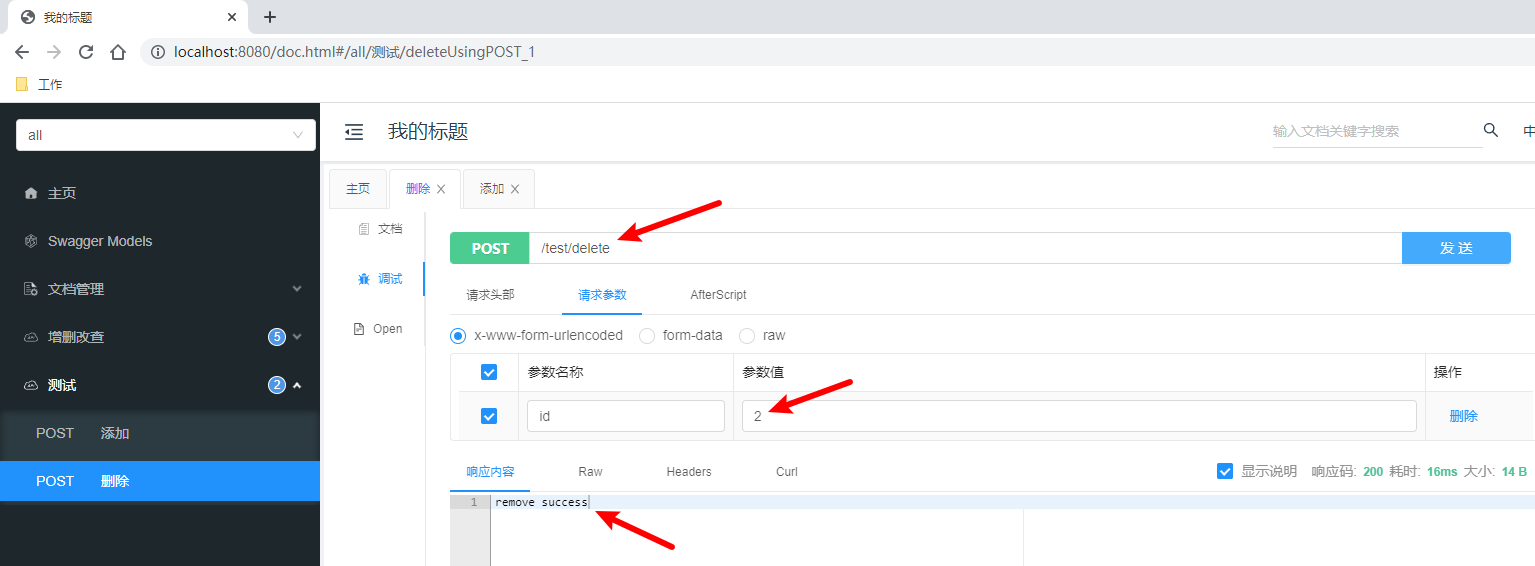Click the 14 B response size

click(1514, 471)
